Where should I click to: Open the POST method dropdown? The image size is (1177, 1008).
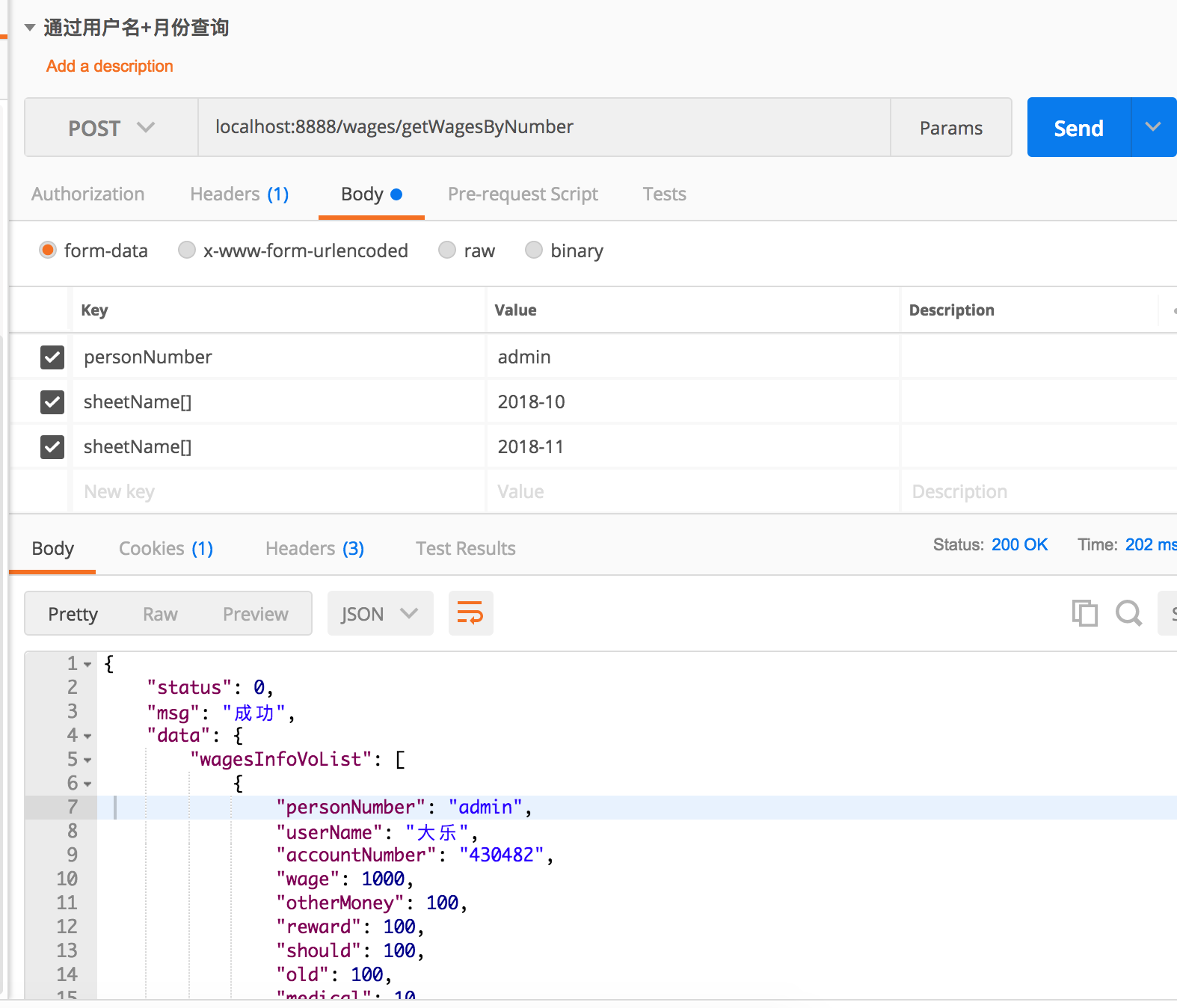pyautogui.click(x=111, y=128)
